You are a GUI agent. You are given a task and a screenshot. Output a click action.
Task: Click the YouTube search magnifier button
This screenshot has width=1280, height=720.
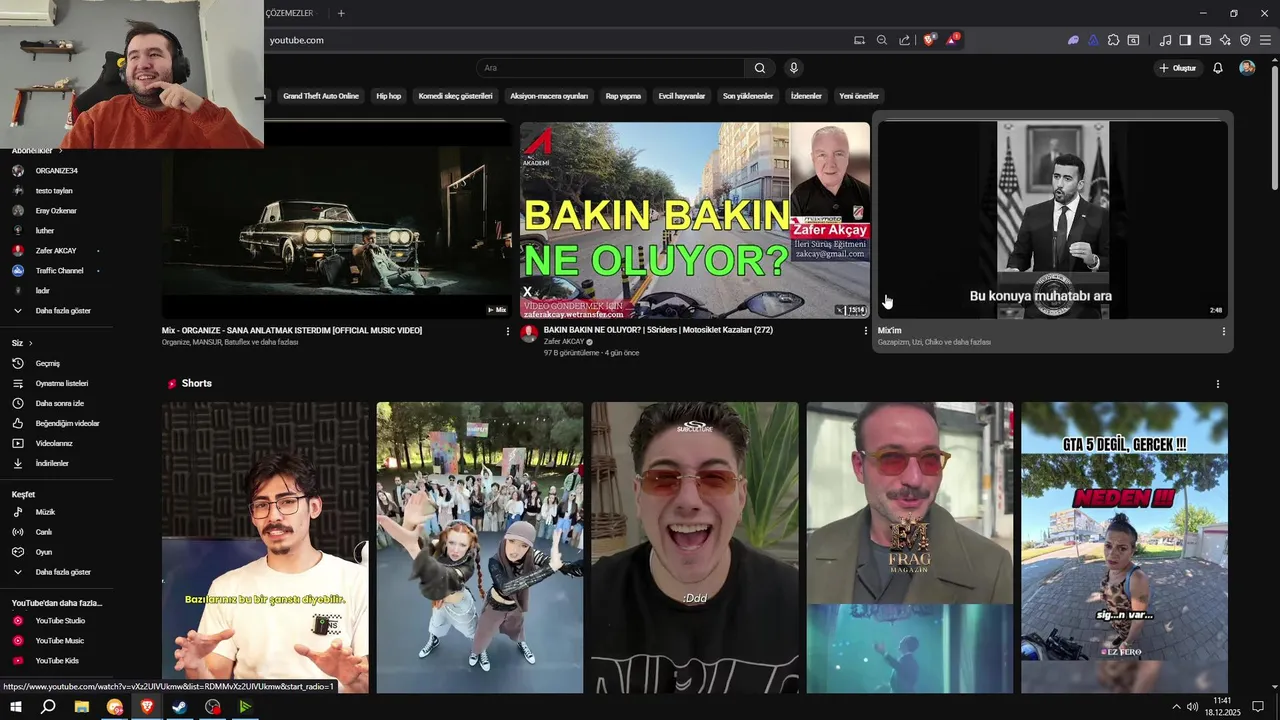[760, 68]
